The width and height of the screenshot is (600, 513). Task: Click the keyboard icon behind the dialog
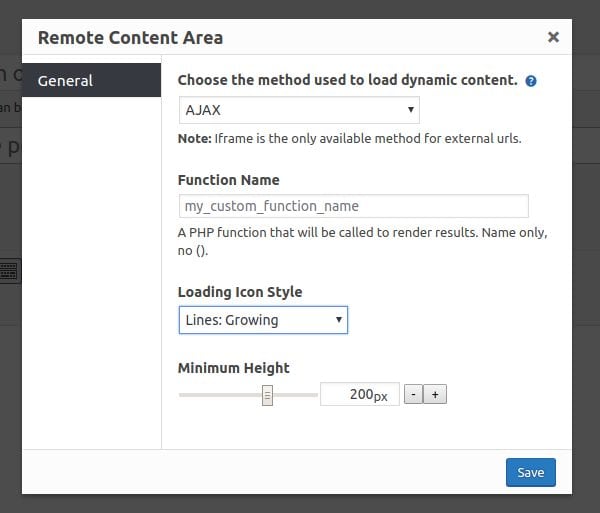click(9, 271)
